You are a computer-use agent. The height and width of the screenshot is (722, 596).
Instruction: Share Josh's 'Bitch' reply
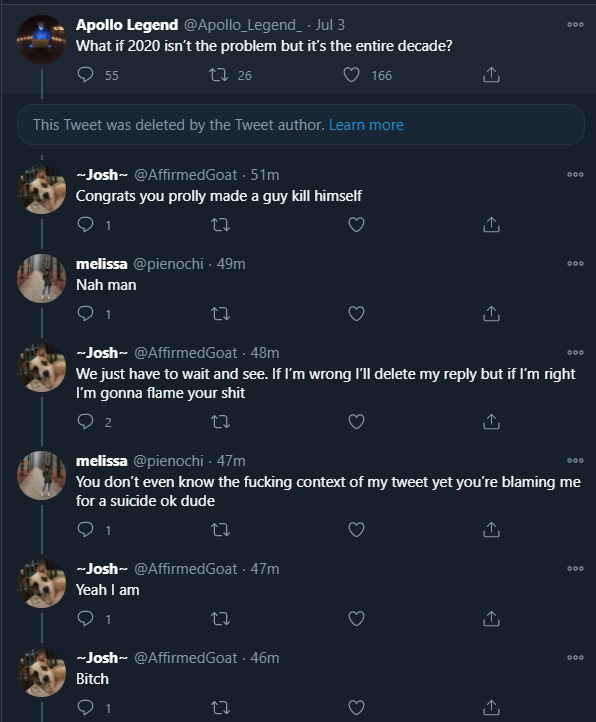click(x=491, y=707)
